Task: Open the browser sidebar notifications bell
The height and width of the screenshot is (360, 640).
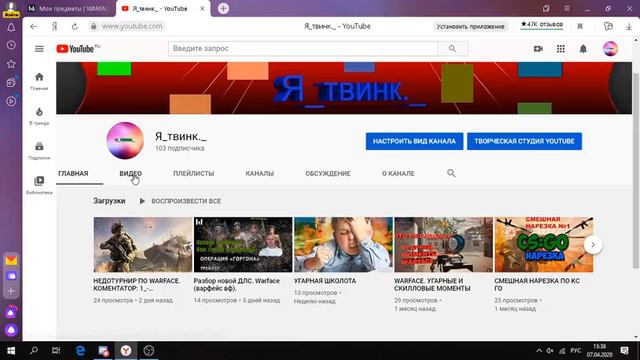Action: (x=11, y=27)
